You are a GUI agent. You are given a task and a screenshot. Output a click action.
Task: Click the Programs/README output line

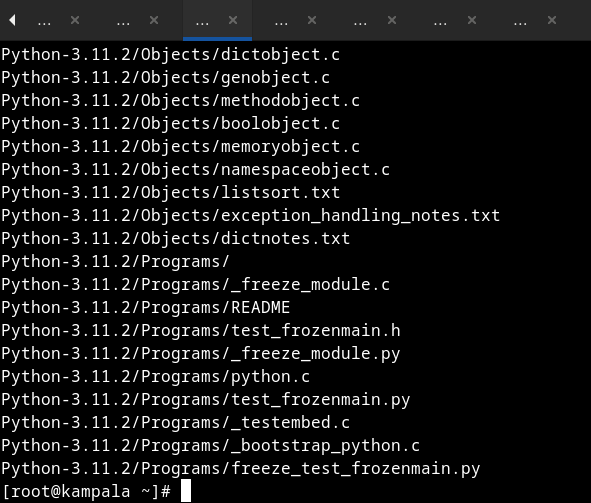145,307
